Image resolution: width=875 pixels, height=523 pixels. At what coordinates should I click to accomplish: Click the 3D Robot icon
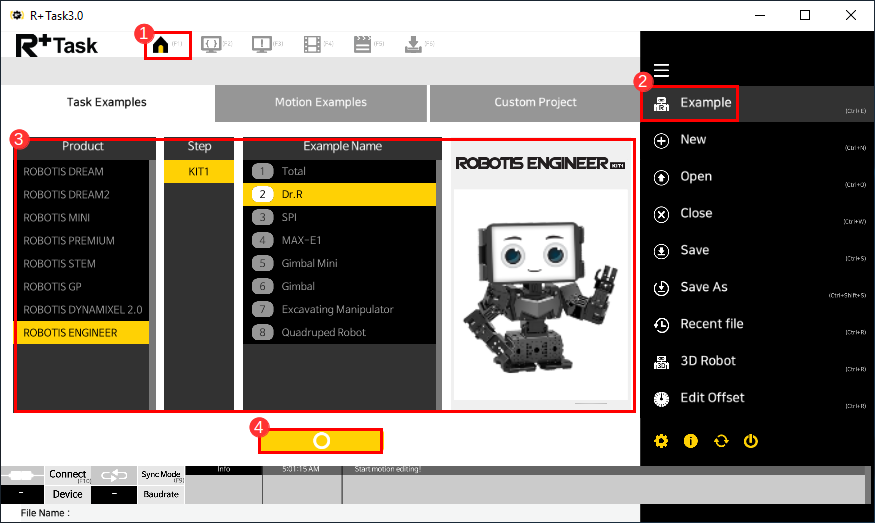[x=661, y=362]
